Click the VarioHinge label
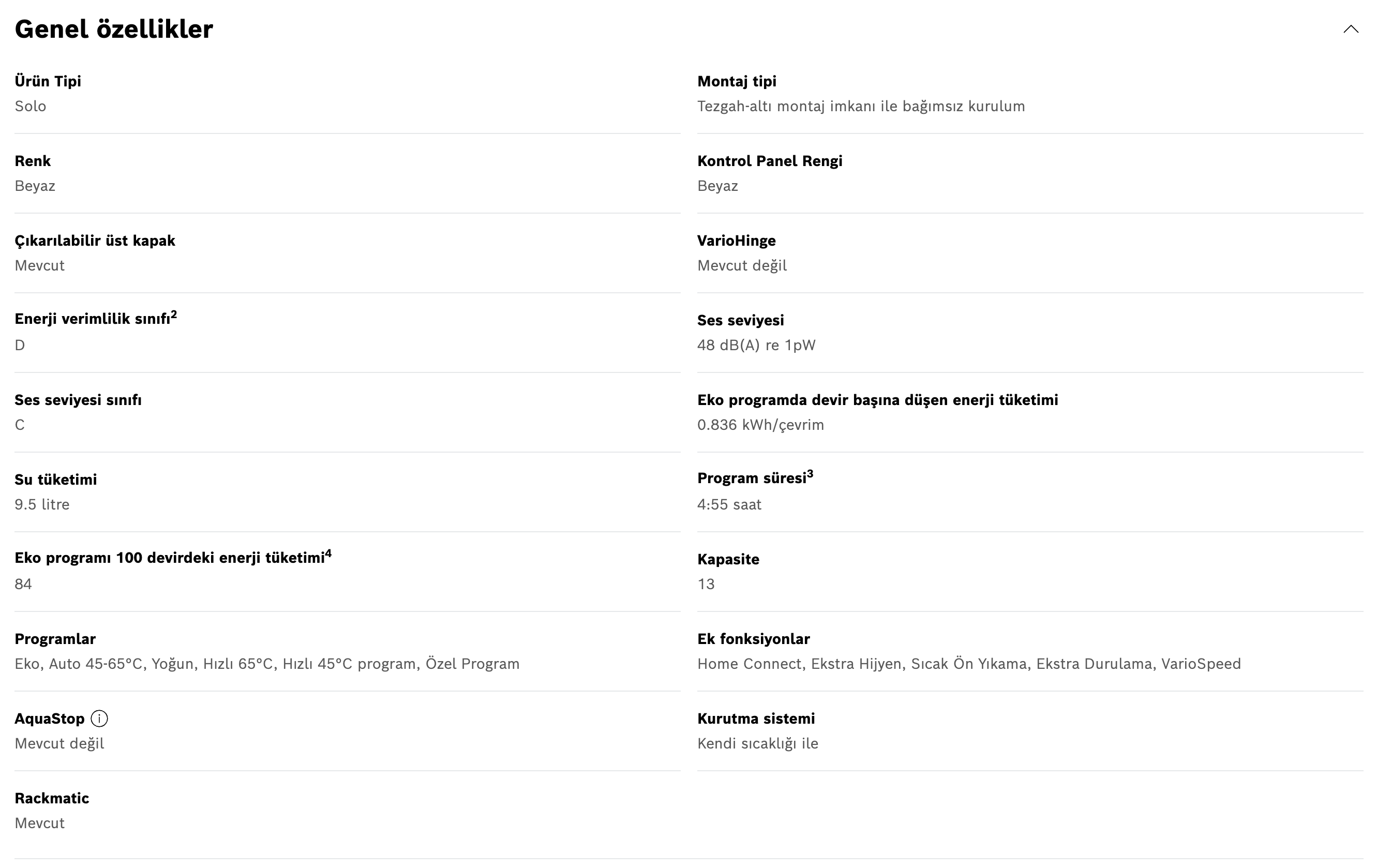The image size is (1377, 868). click(737, 241)
